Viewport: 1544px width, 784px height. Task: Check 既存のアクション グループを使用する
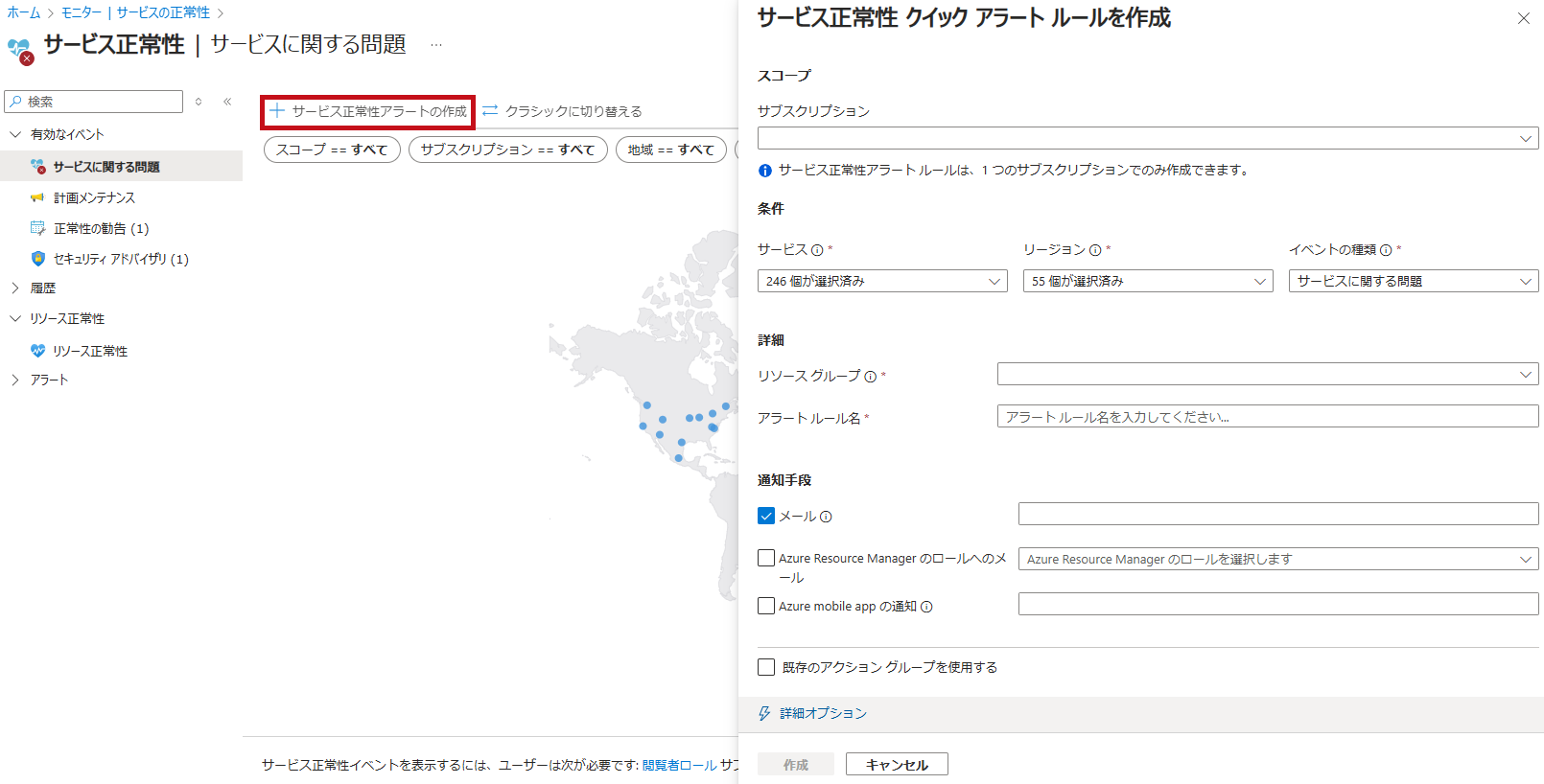[x=766, y=667]
